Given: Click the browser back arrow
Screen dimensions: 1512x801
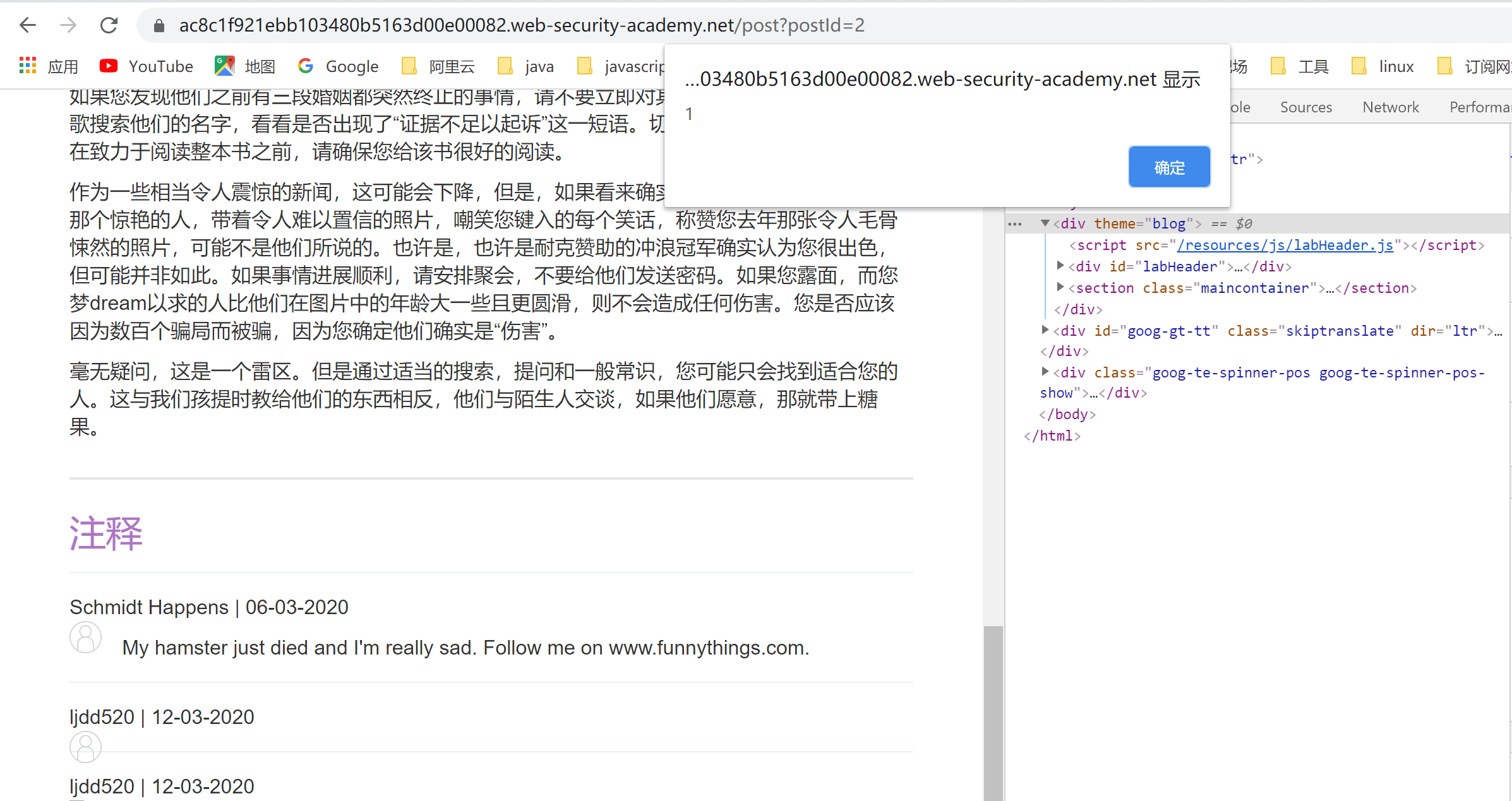Looking at the screenshot, I should tap(28, 25).
